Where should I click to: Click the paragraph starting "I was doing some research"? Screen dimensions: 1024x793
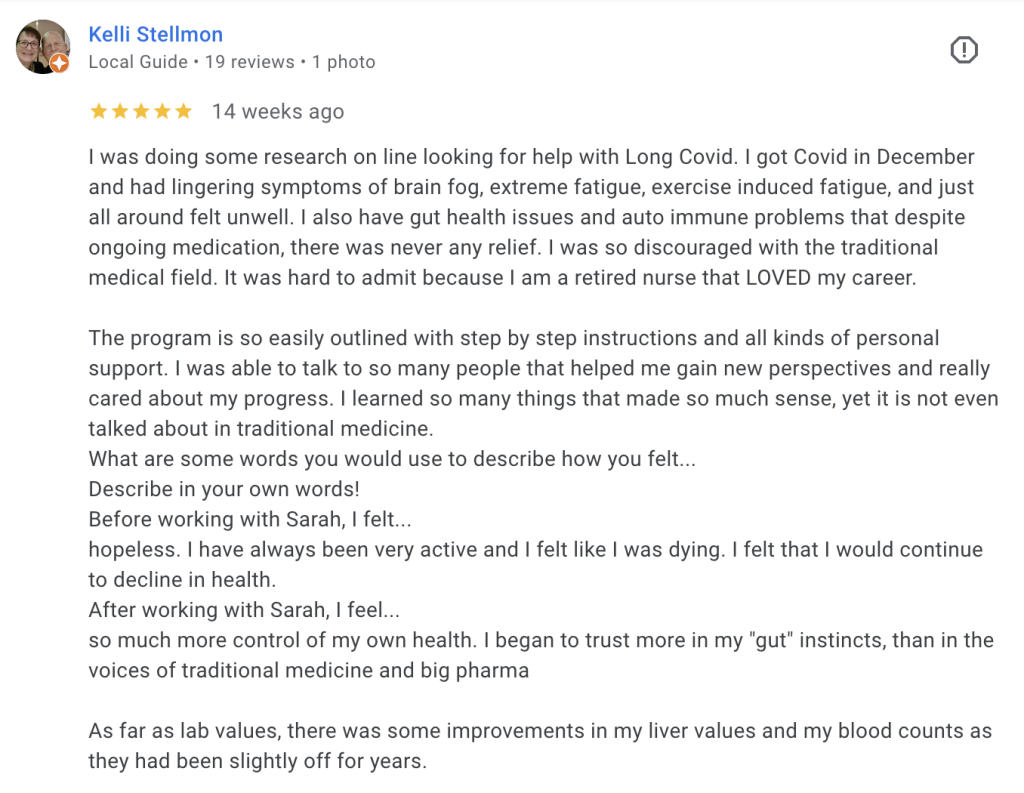[532, 218]
